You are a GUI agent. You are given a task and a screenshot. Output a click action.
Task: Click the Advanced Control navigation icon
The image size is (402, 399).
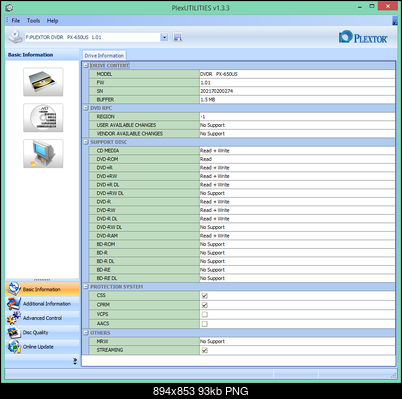point(14,318)
